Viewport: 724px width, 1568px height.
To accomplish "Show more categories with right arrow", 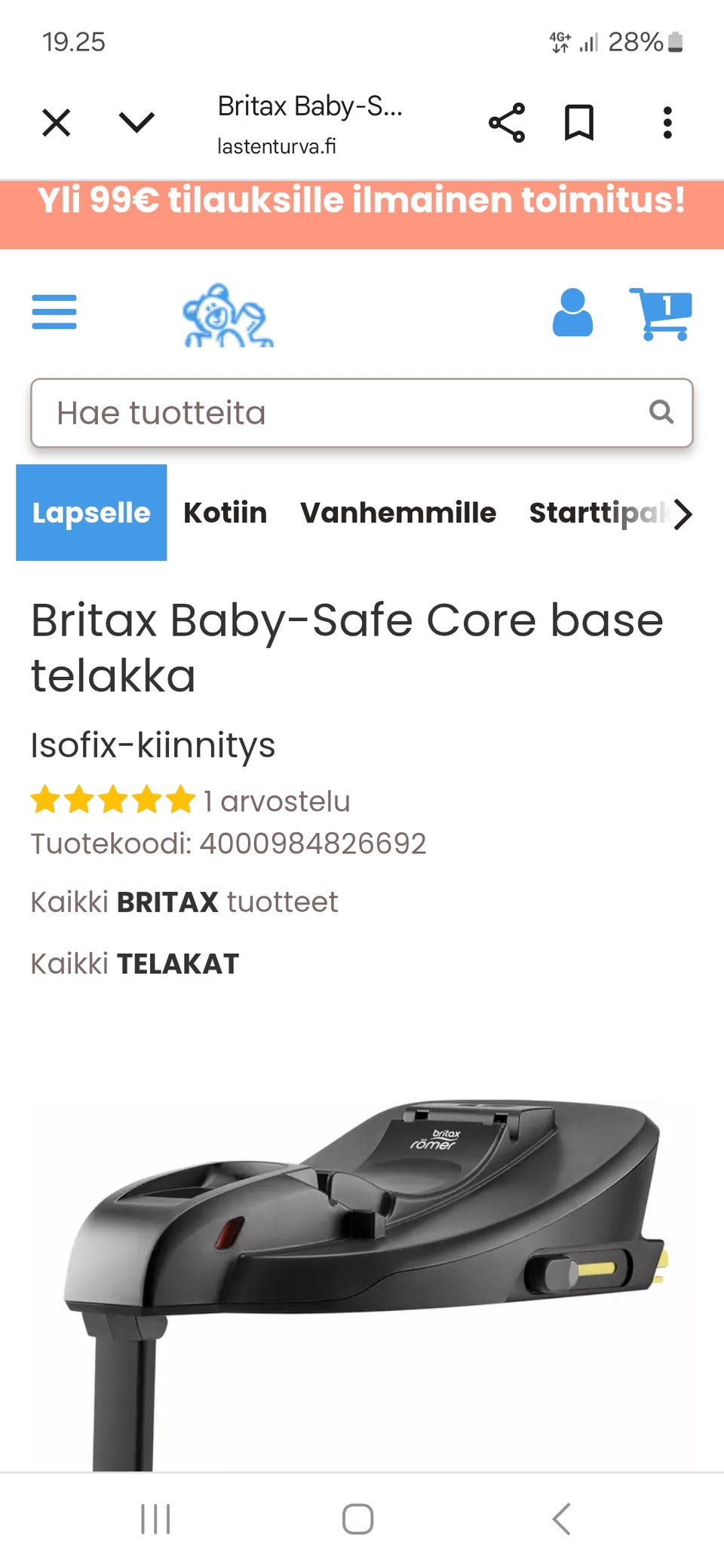I will click(683, 514).
